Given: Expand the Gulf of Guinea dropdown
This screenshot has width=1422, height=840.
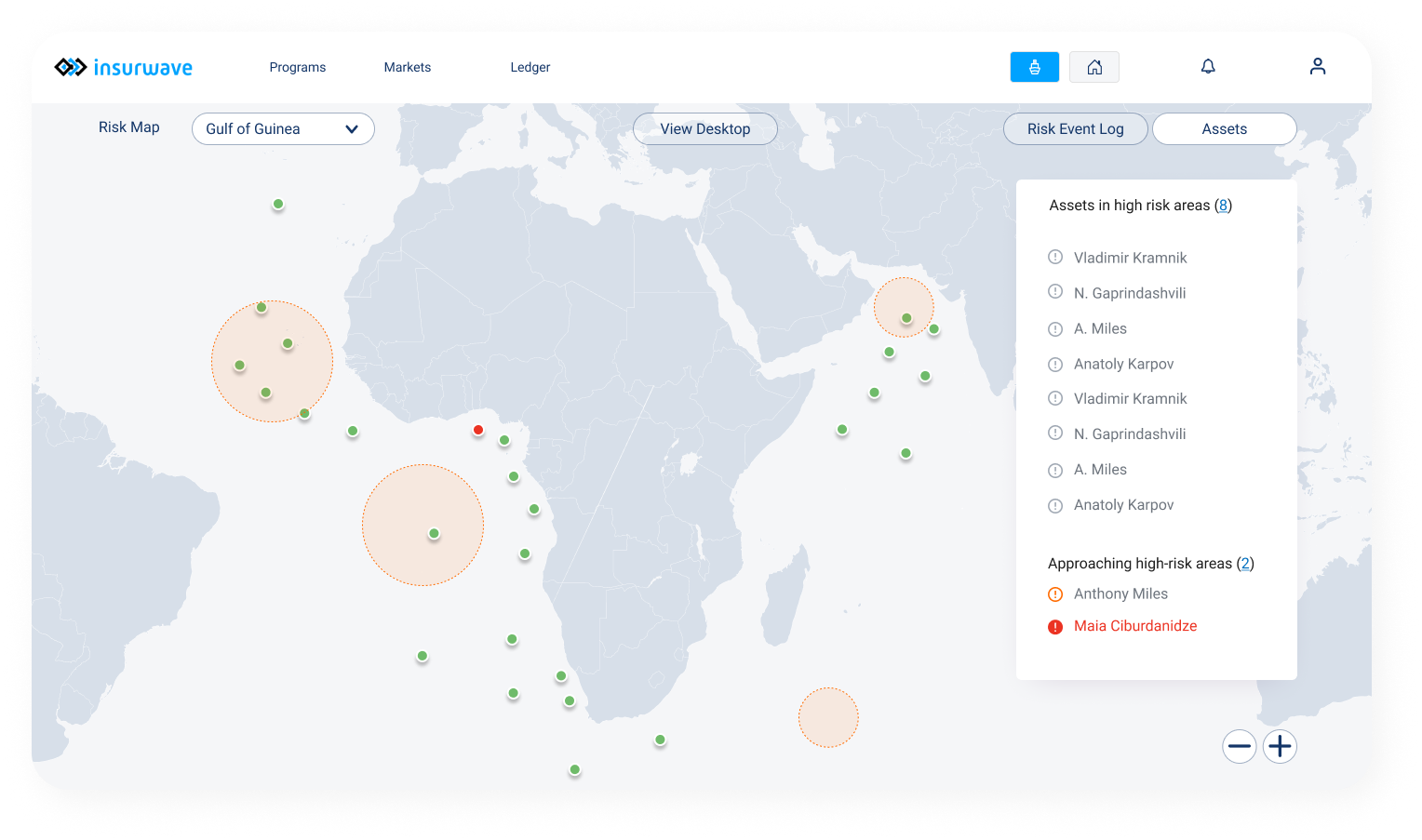Looking at the screenshot, I should pos(283,129).
